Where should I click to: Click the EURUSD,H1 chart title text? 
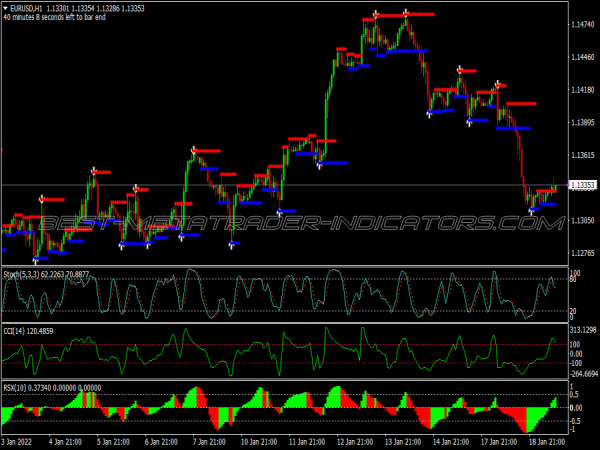[x=24, y=8]
